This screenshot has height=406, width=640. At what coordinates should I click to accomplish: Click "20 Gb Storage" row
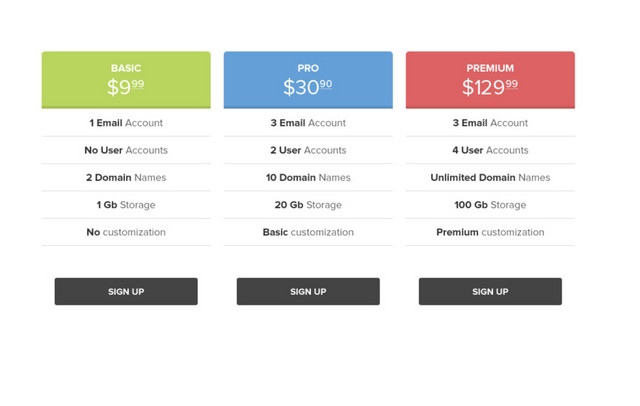click(x=308, y=205)
